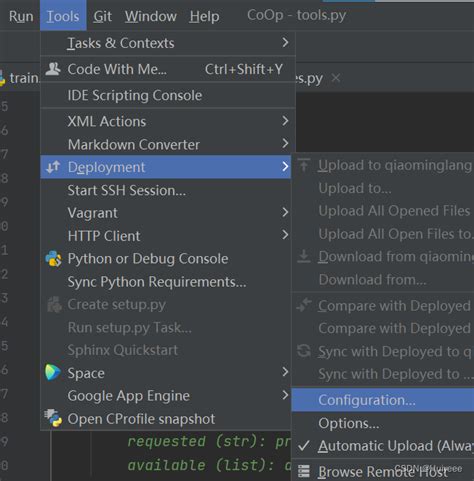Image resolution: width=474 pixels, height=481 pixels.
Task: Expand the Markdown Converter submenu arrow
Action: 285,144
